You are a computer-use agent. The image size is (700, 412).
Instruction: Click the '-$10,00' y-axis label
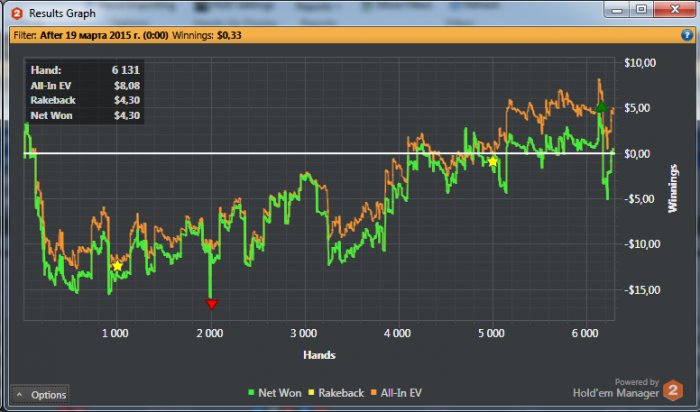pyautogui.click(x=642, y=244)
